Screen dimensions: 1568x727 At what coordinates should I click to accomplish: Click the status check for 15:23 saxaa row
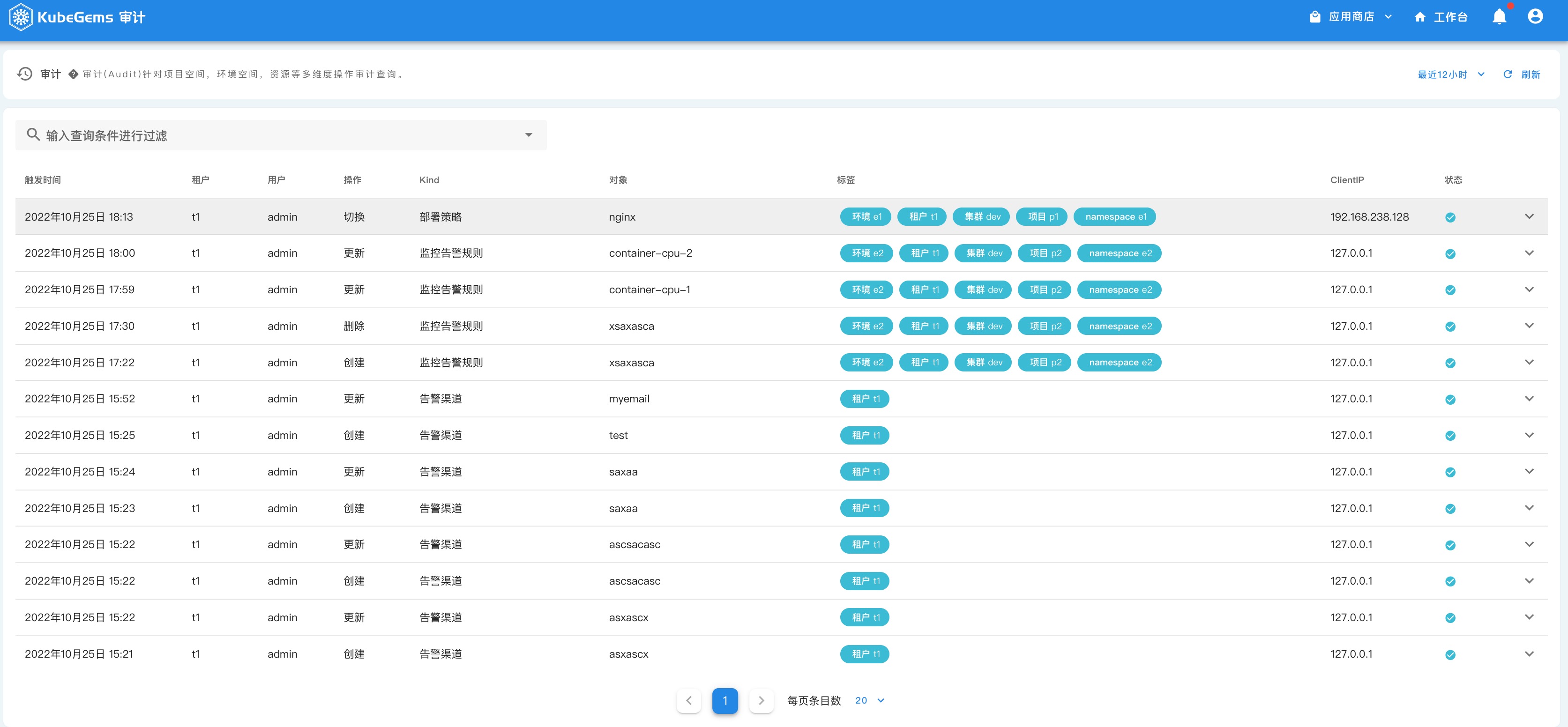pyautogui.click(x=1450, y=509)
